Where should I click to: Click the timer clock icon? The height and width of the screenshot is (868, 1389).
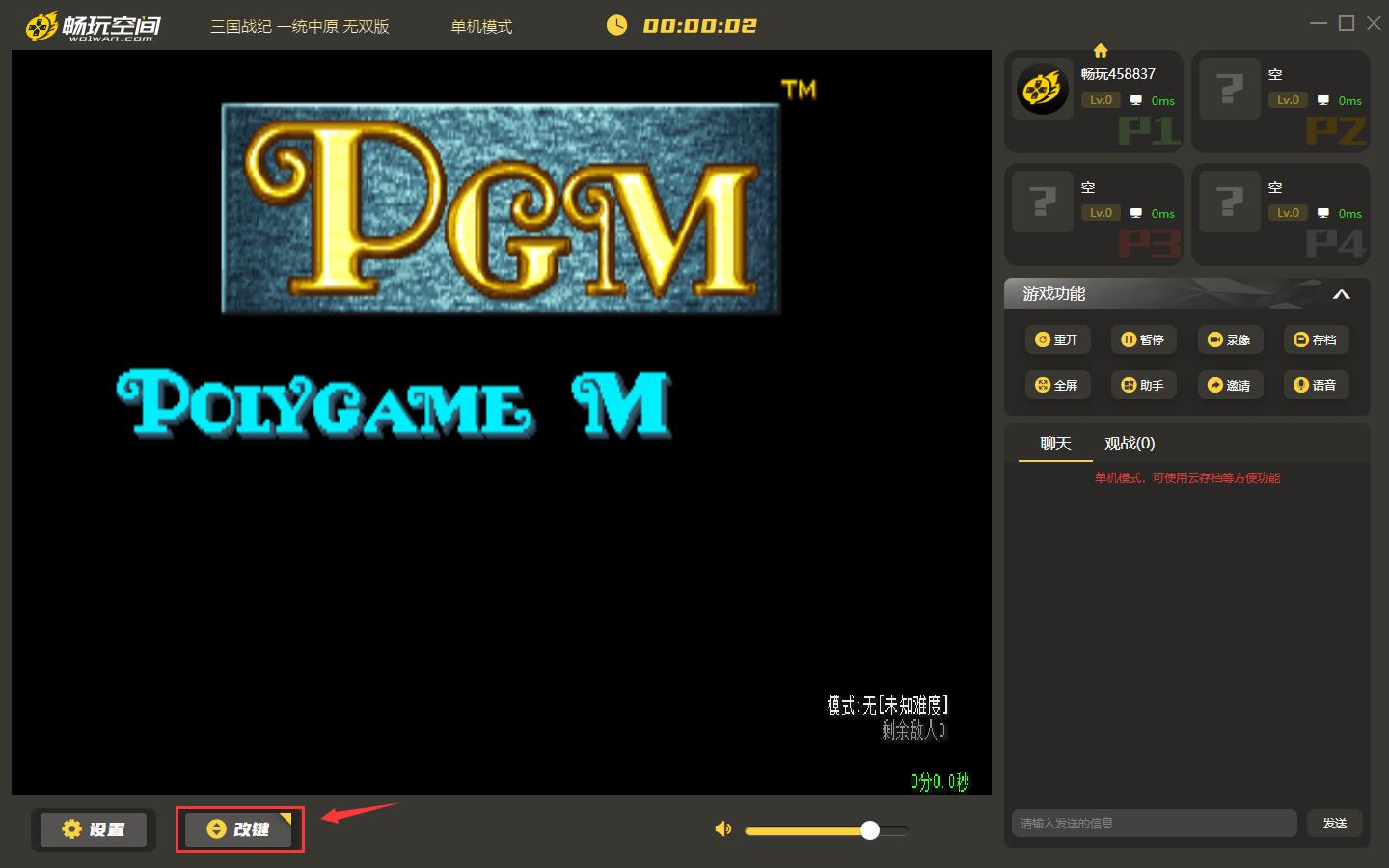point(616,25)
